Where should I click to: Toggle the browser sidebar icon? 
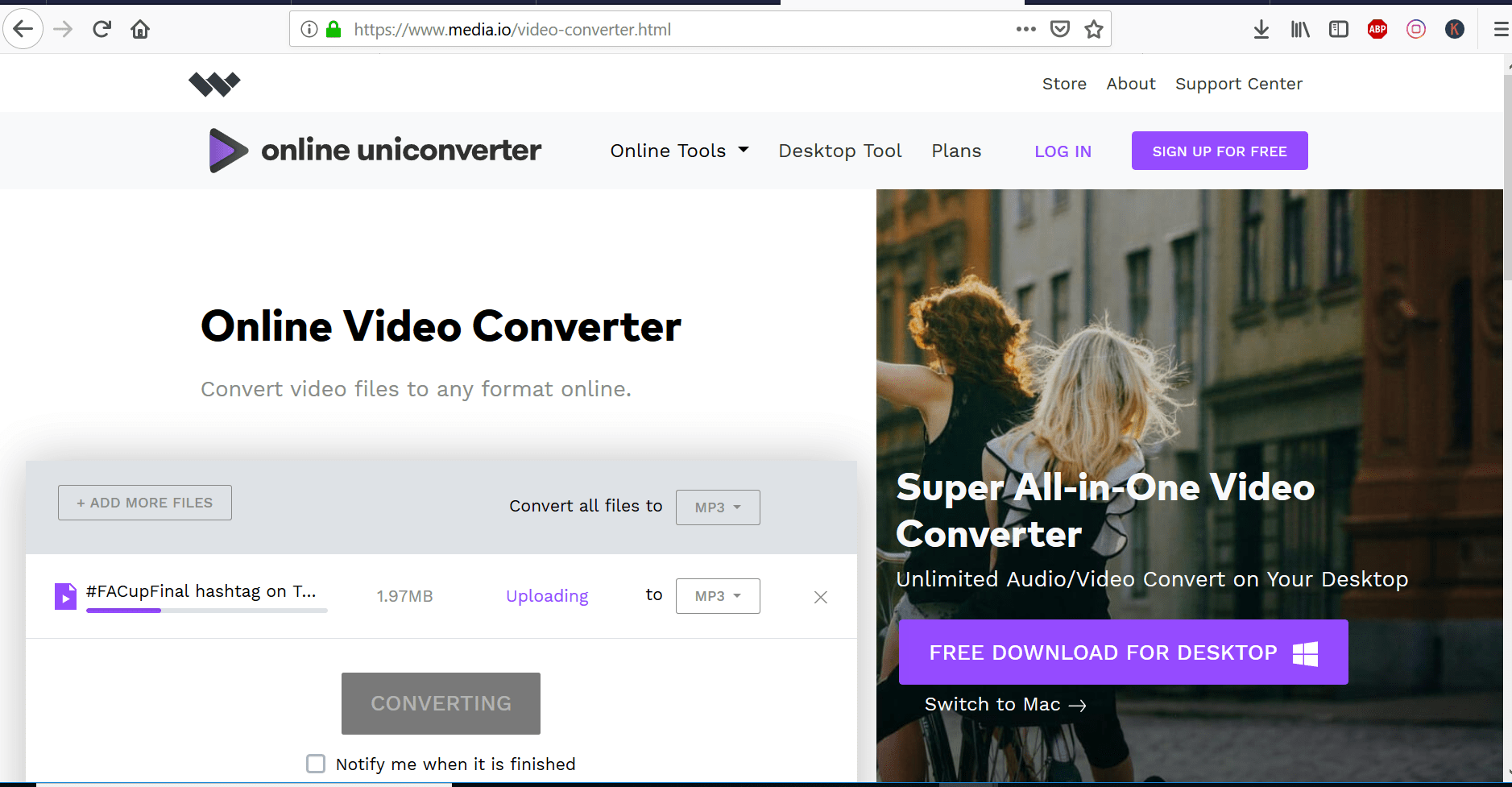point(1339,29)
